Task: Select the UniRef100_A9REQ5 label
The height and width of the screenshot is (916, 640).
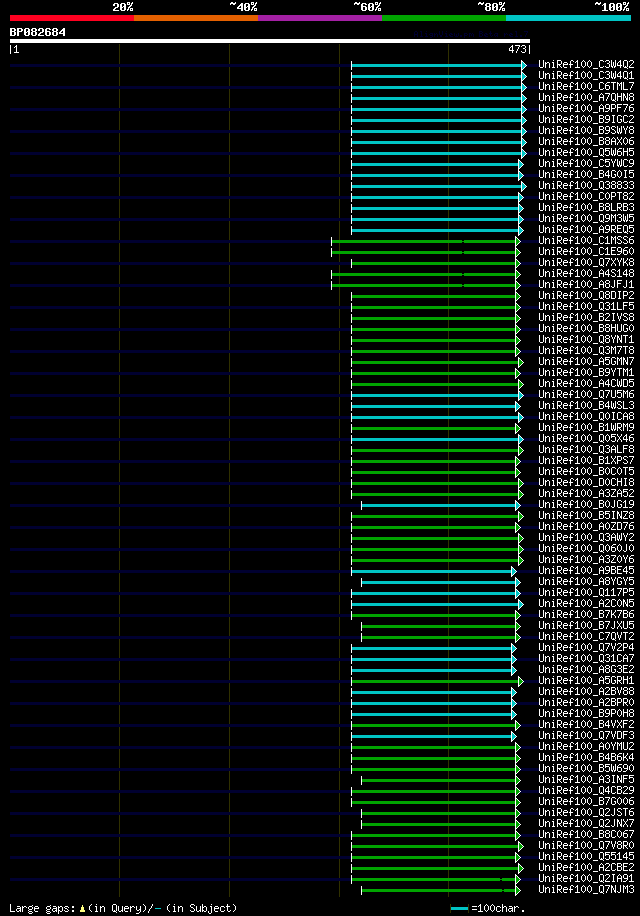Action: tap(586, 230)
